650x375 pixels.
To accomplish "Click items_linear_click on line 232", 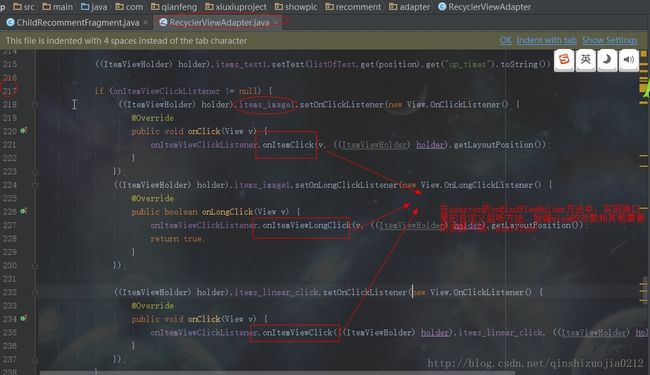I will [x=276, y=292].
